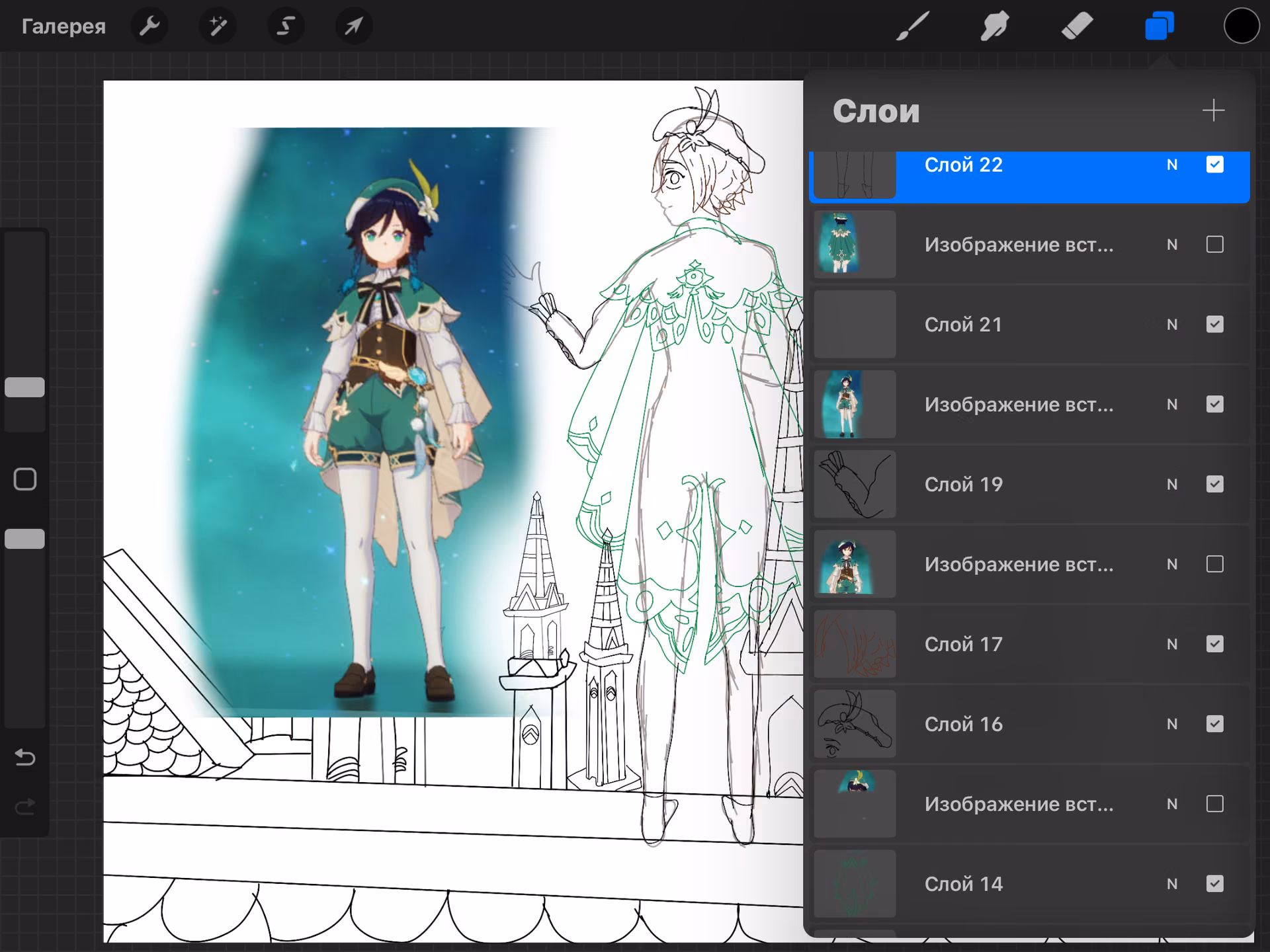Hide layer Слой 19

pyautogui.click(x=1215, y=485)
